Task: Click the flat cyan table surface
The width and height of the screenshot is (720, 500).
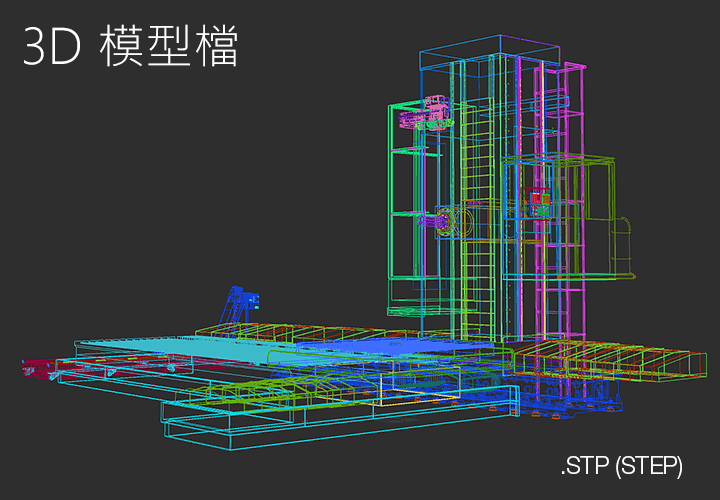Action: tap(170, 349)
